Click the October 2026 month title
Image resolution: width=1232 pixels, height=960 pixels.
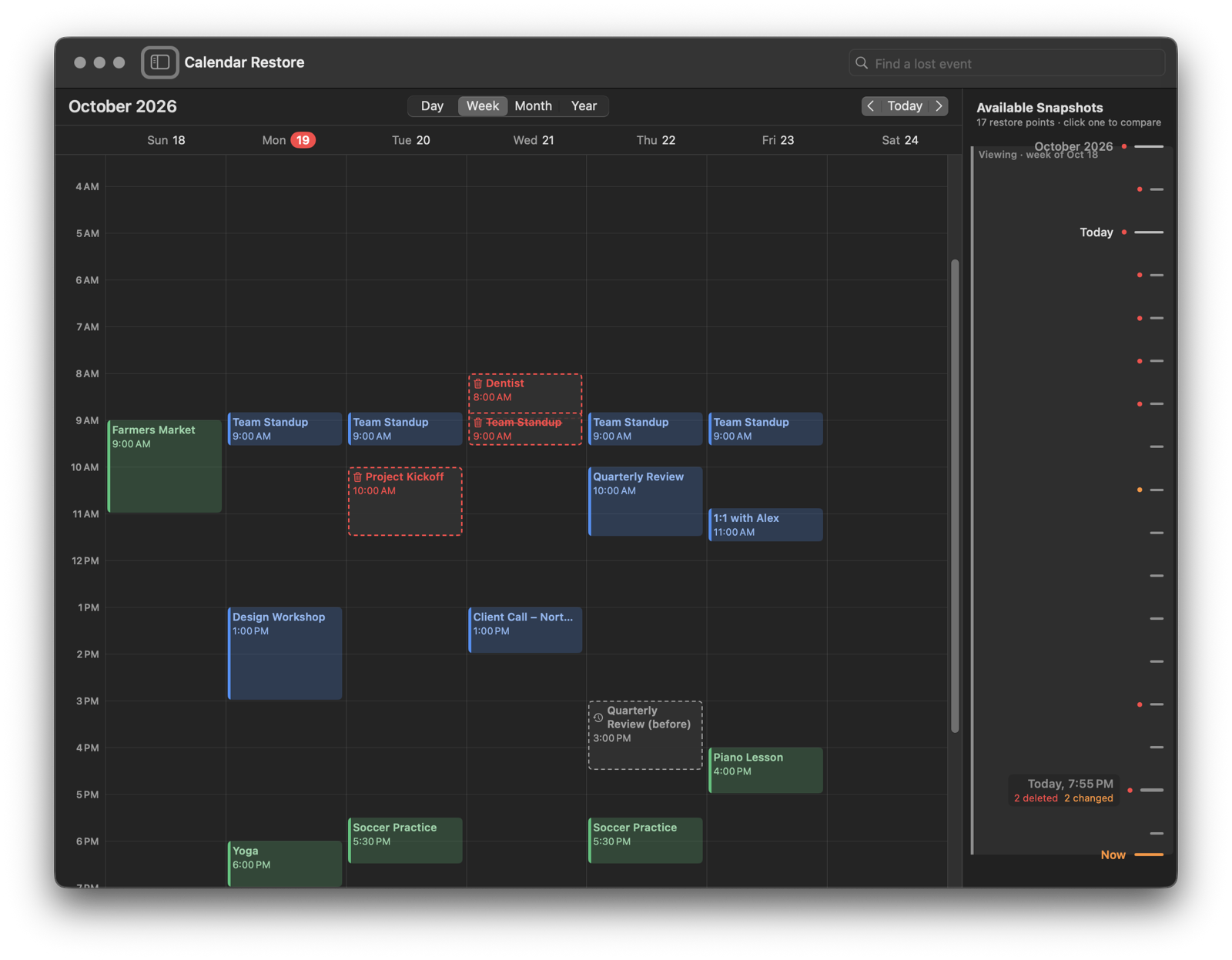[122, 106]
